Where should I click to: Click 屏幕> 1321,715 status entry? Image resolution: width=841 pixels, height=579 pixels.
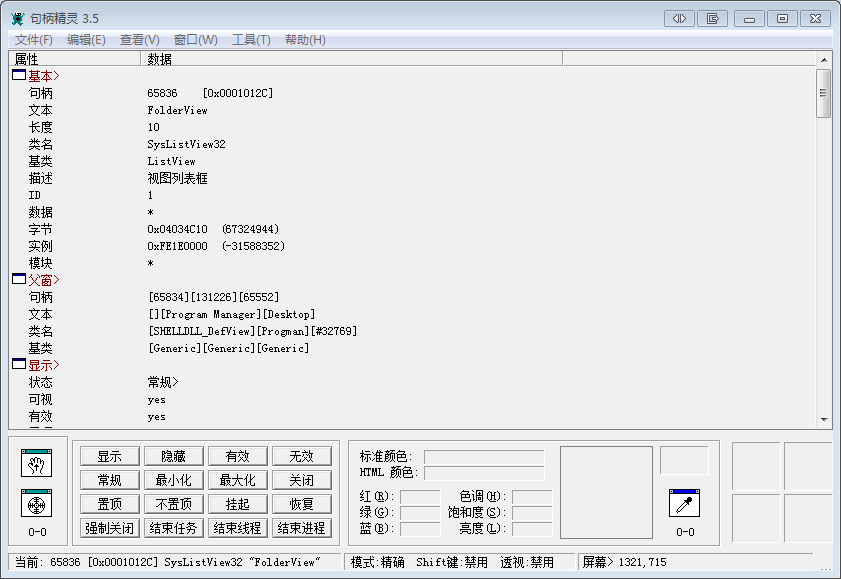point(625,562)
